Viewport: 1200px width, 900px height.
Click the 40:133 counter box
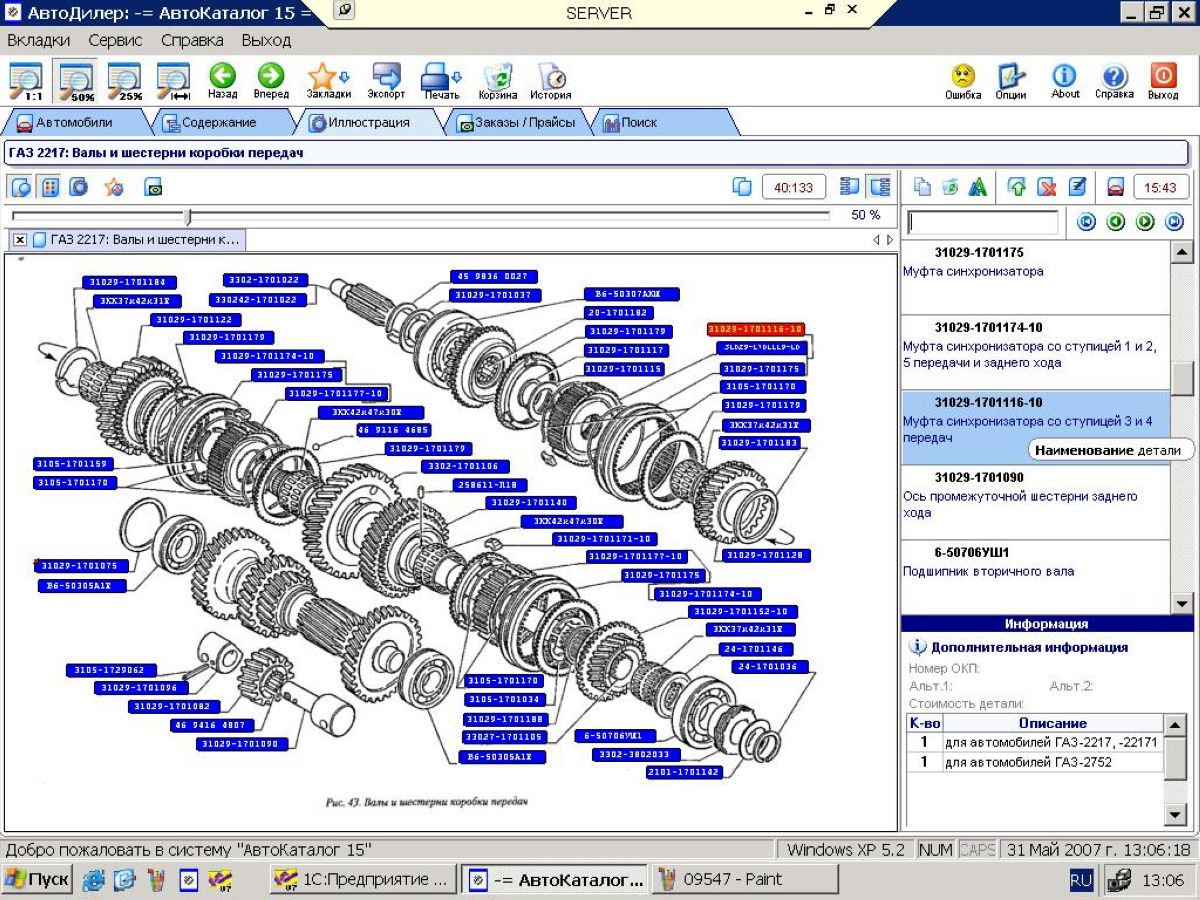[x=794, y=186]
